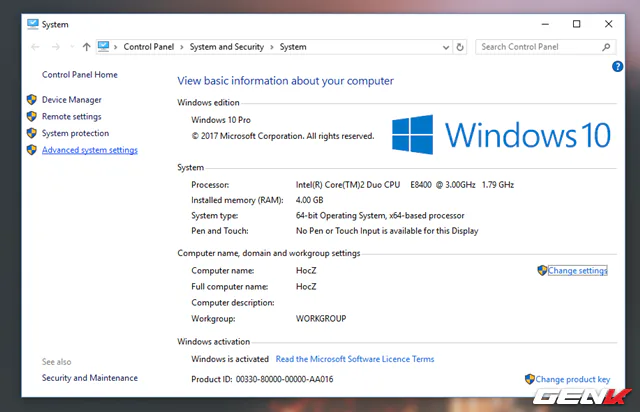640x412 pixels.
Task: Refresh the System page
Action: (x=460, y=47)
